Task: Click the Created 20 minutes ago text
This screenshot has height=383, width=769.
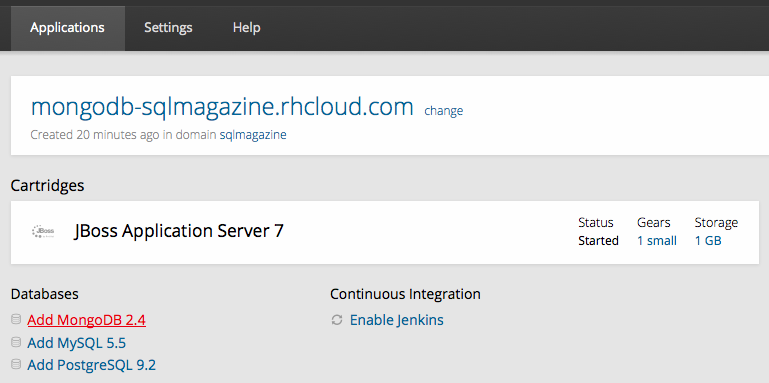Action: click(95, 135)
